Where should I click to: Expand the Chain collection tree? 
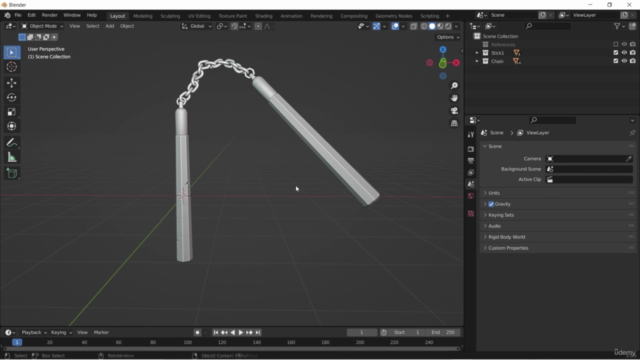(477, 61)
